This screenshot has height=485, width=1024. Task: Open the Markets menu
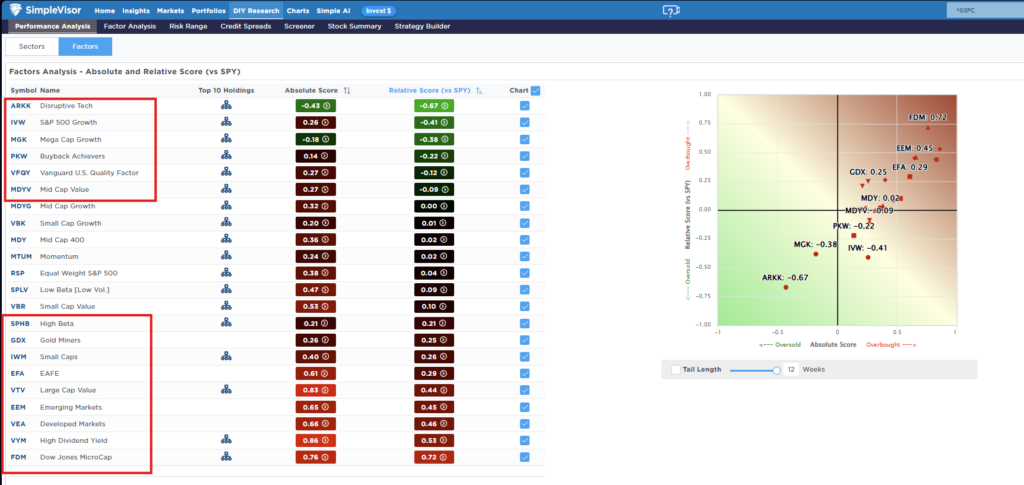[x=170, y=11]
